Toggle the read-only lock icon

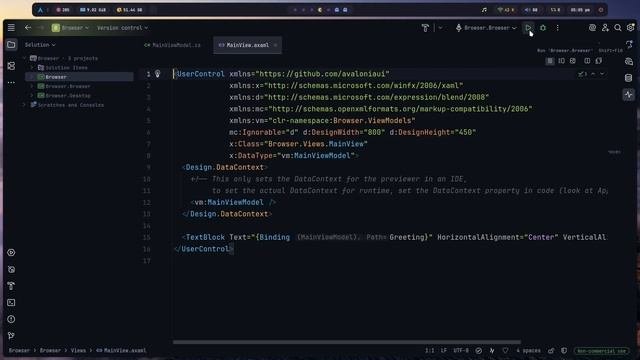(x=551, y=350)
